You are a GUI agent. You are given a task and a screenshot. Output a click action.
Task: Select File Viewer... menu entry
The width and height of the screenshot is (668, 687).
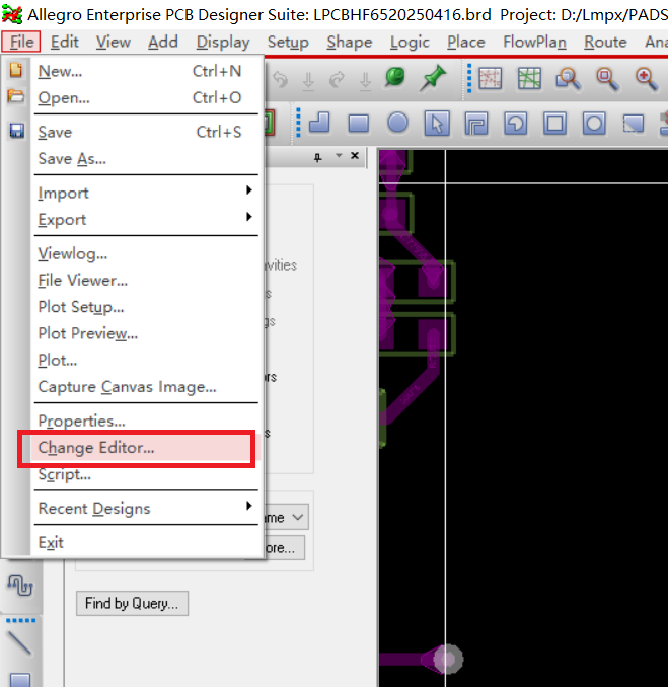point(146,280)
